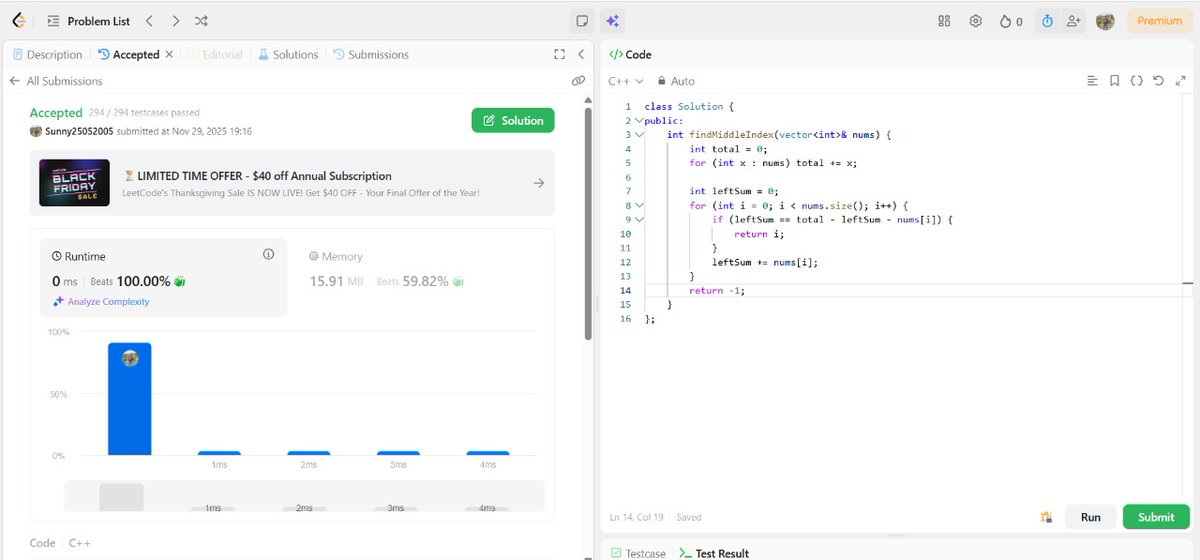Collapse the for loop at line 8
Viewport: 1200px width, 560px height.
coord(640,205)
